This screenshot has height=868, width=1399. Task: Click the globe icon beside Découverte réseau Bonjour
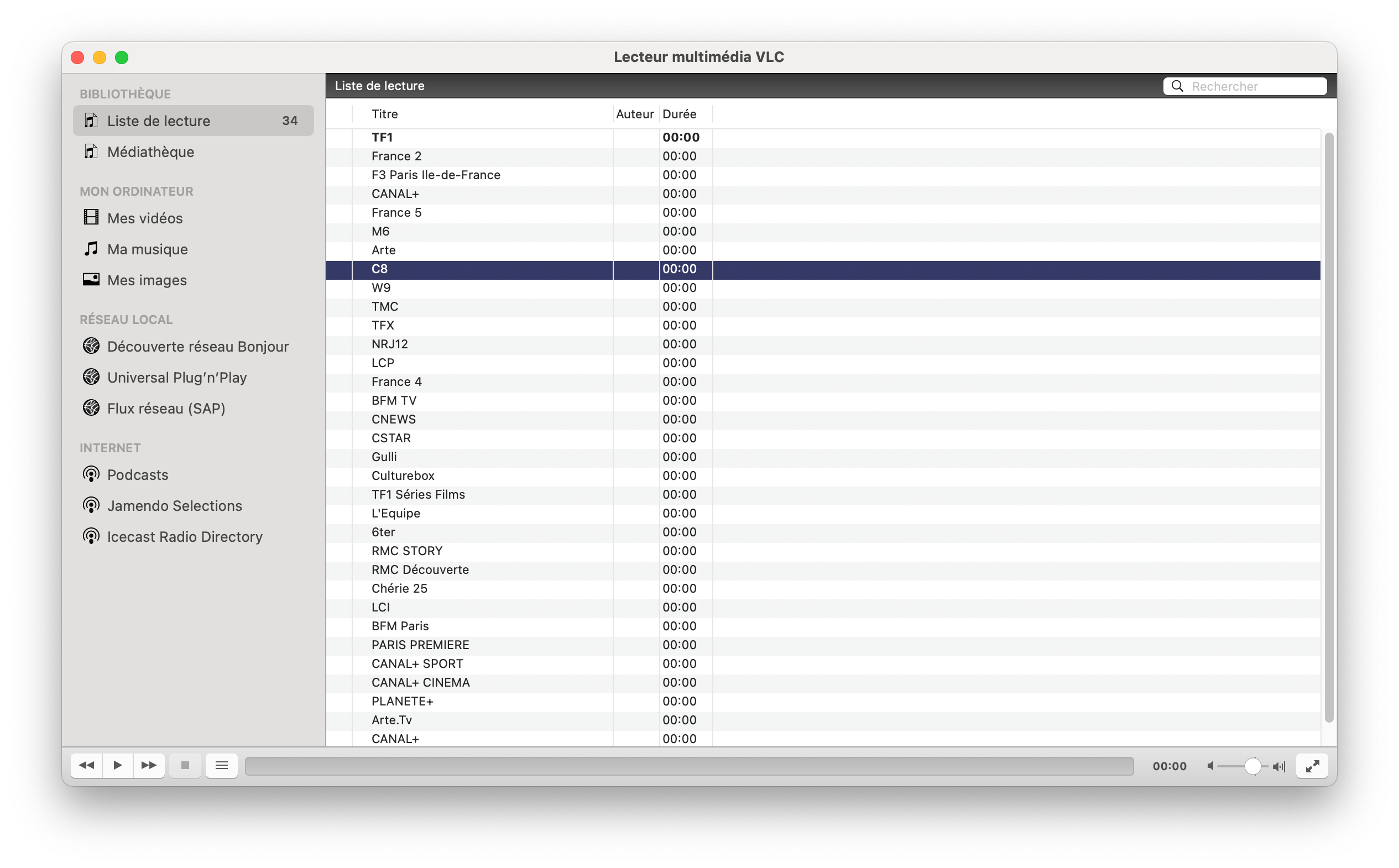click(x=91, y=346)
